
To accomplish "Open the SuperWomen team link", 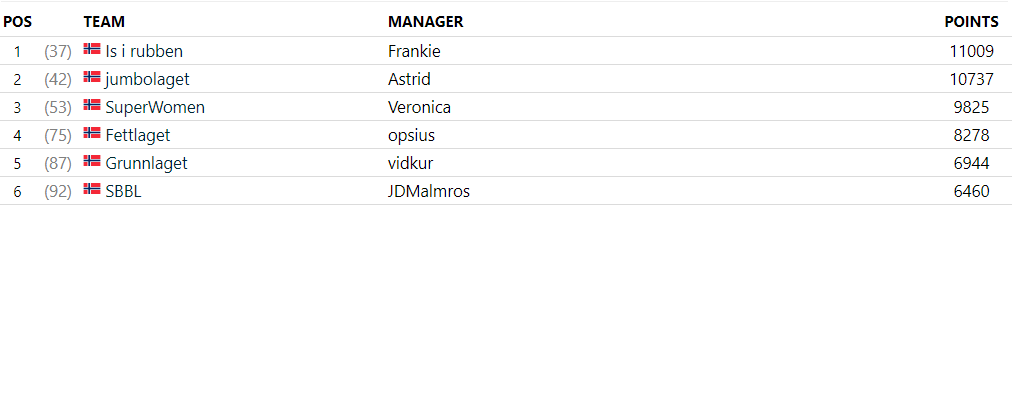I will pos(155,108).
